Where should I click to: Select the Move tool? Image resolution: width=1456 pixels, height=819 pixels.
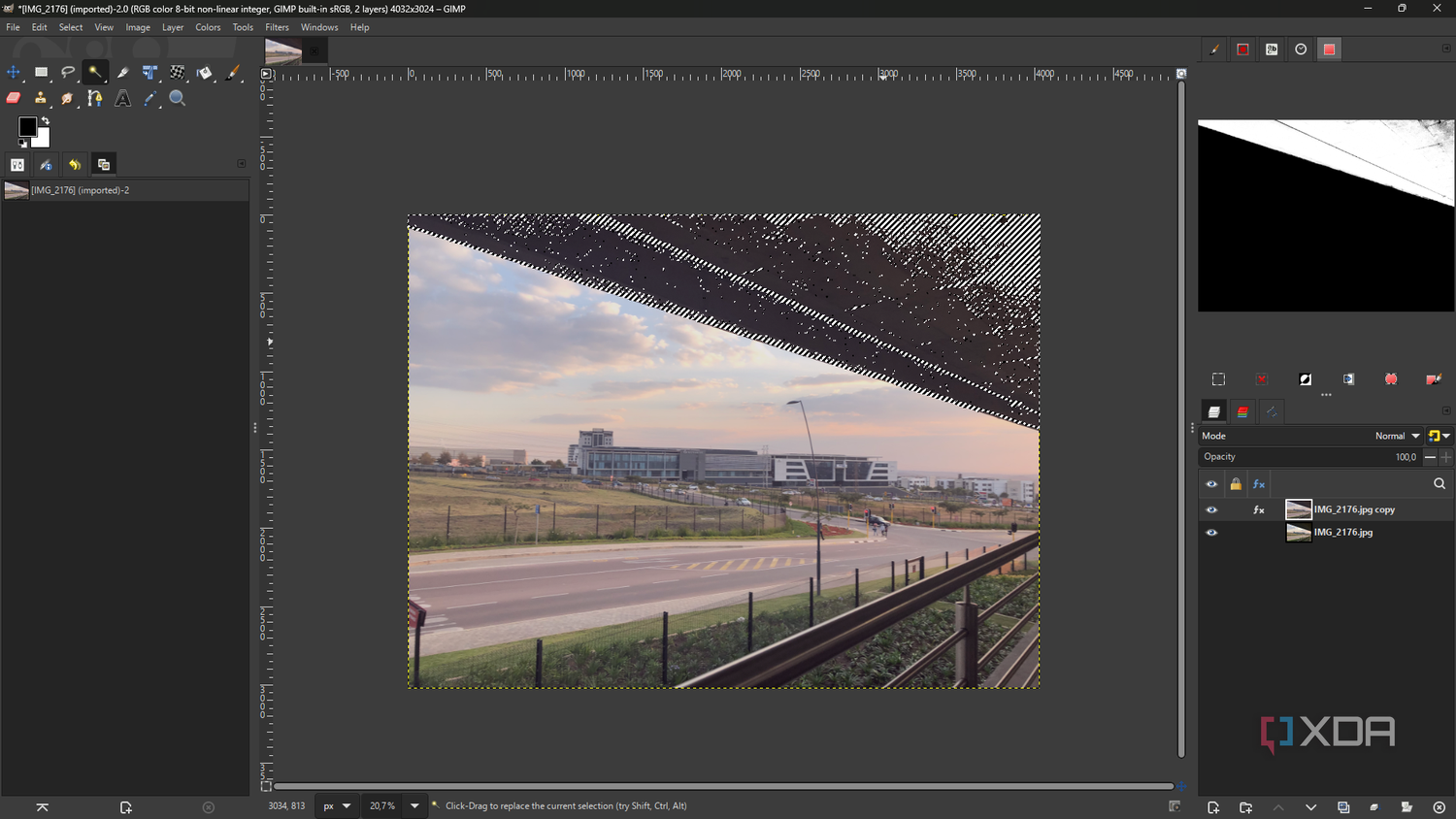tap(14, 72)
